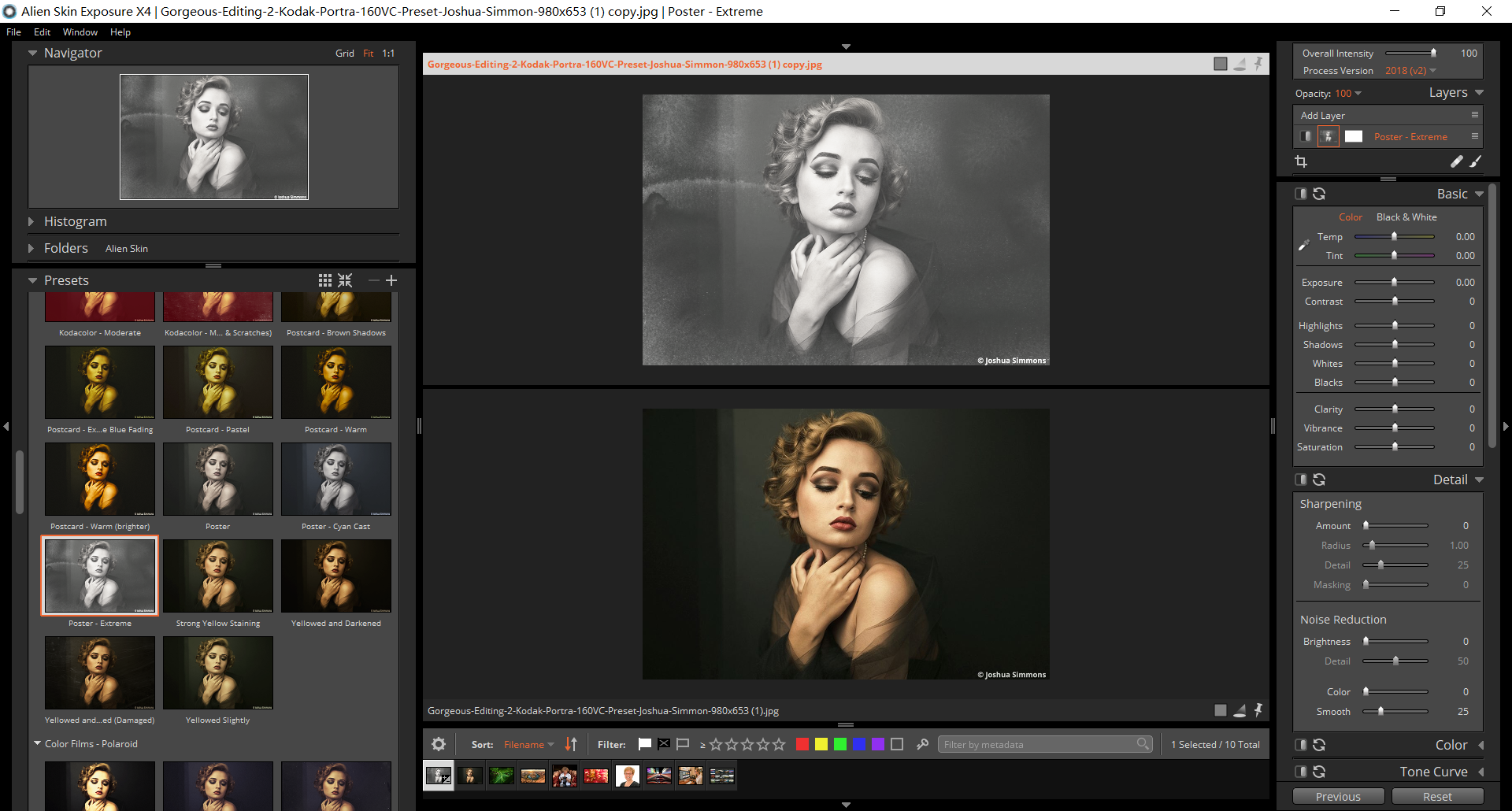Reset the Basic panel with refresh icon
1512x811 pixels.
1320,194
